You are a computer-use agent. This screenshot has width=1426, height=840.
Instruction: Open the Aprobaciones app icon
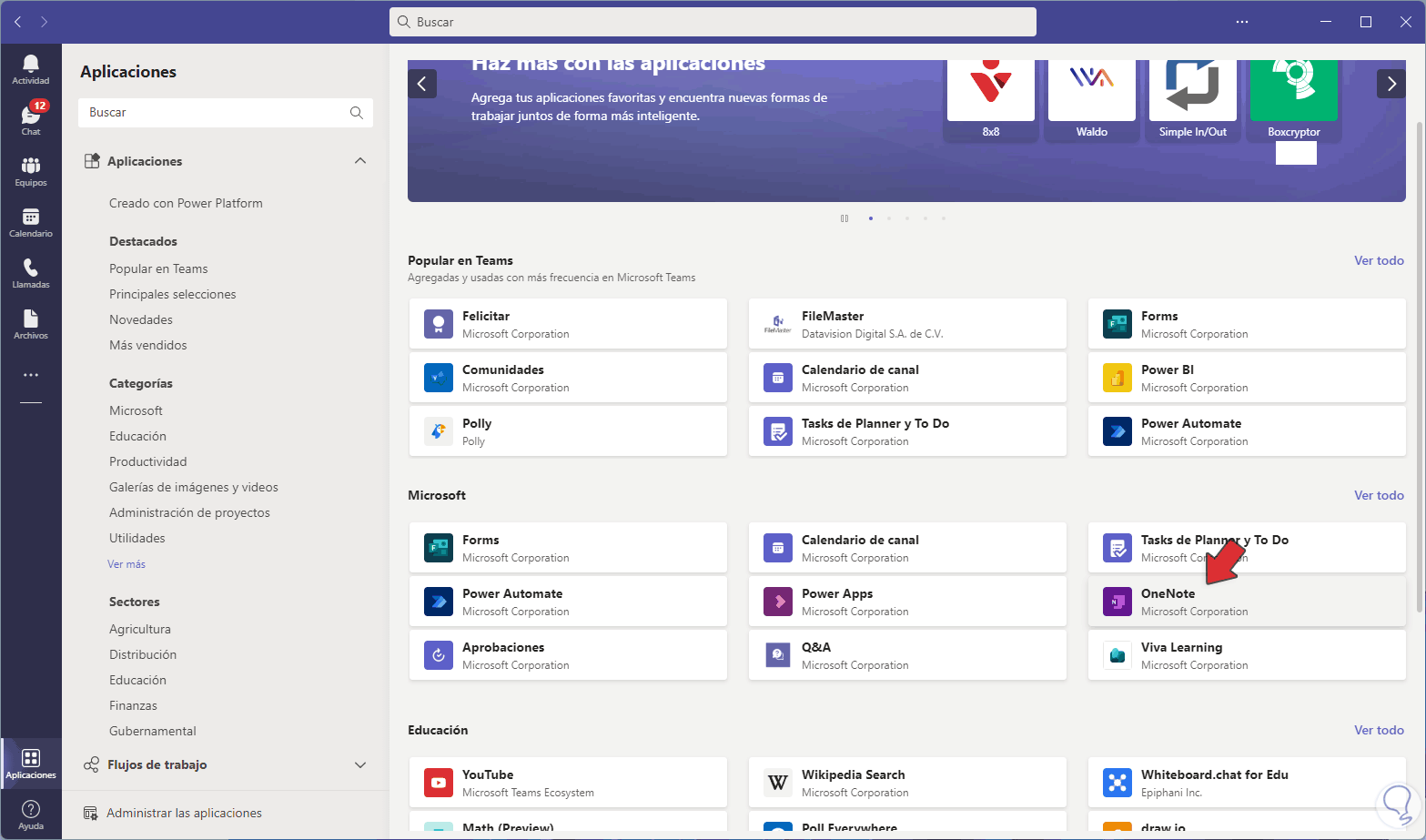tap(439, 655)
